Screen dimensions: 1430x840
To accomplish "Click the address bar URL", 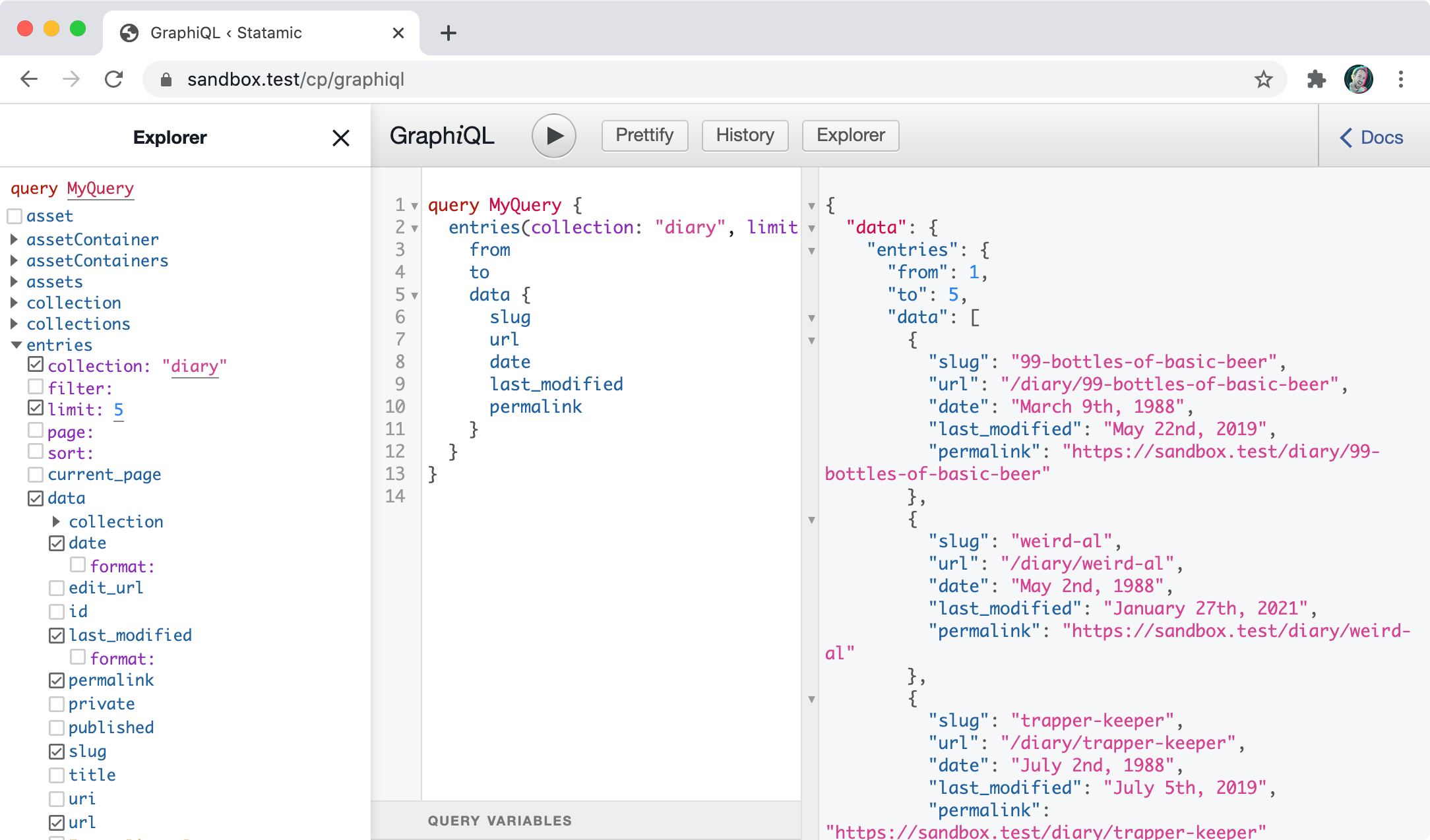I will click(295, 80).
